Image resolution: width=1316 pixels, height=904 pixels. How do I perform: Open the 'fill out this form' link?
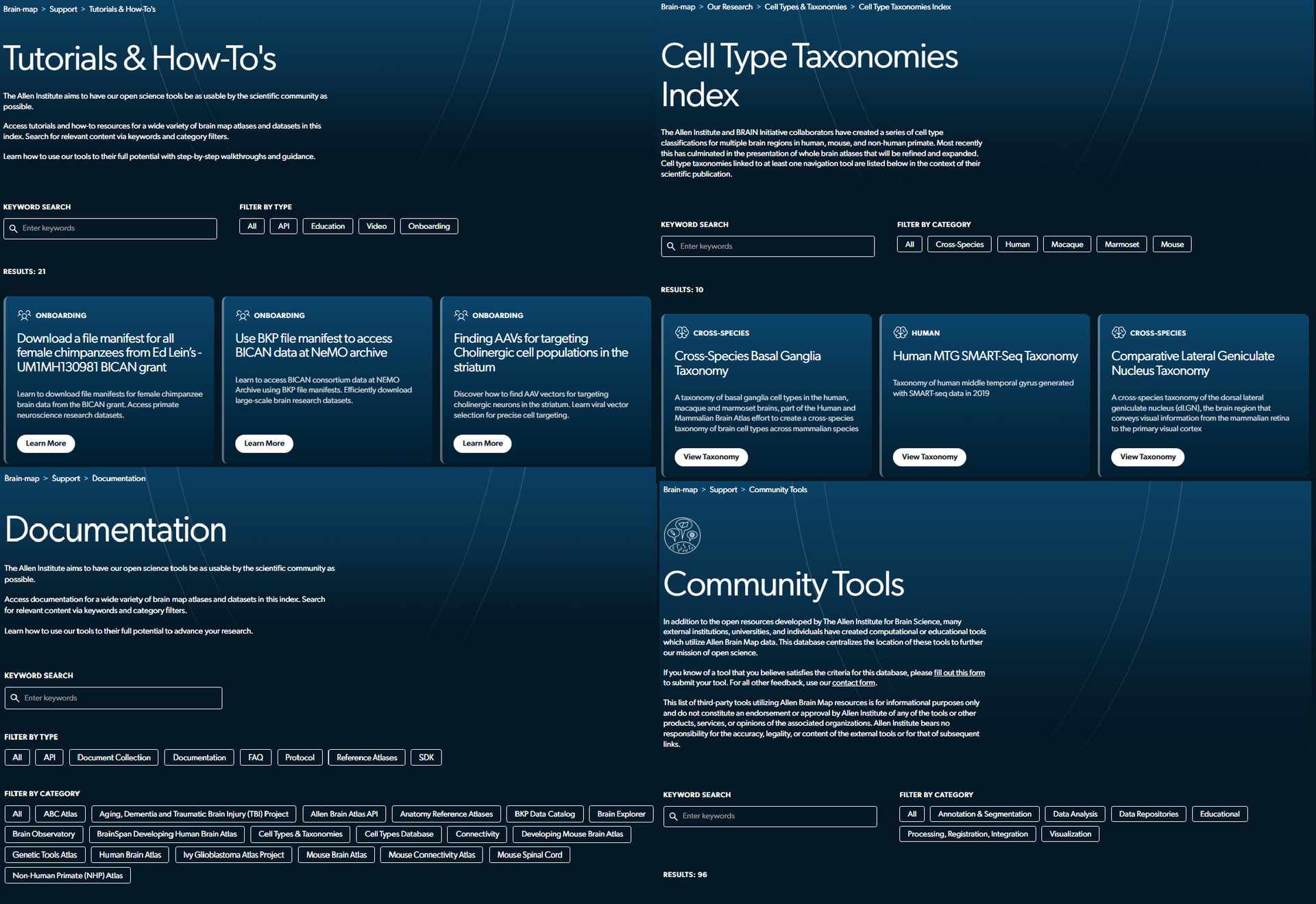tap(959, 672)
